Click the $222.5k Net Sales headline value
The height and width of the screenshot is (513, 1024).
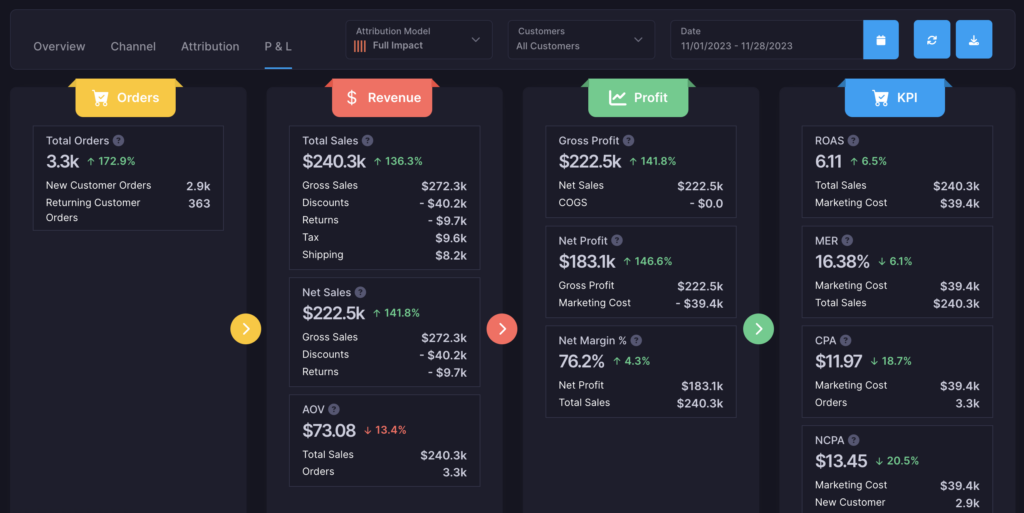click(x=333, y=313)
